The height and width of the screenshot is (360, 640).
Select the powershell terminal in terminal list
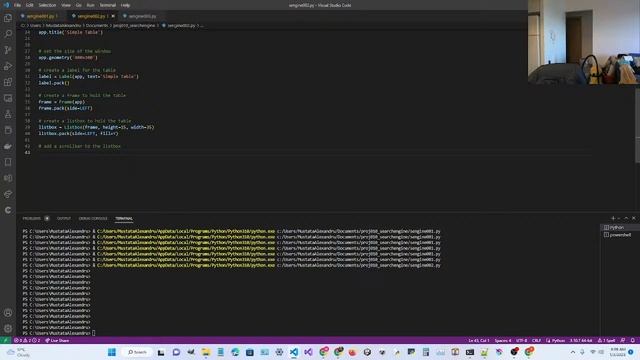[x=619, y=235]
